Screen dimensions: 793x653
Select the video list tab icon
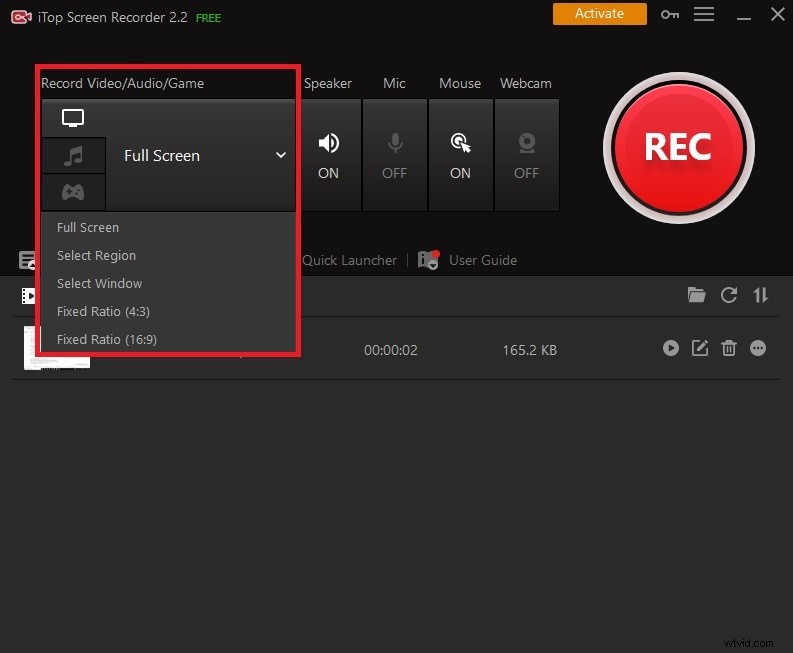[x=28, y=296]
